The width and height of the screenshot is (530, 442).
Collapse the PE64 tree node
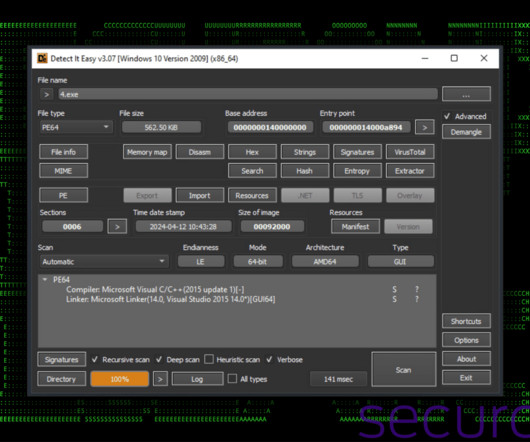click(45, 279)
